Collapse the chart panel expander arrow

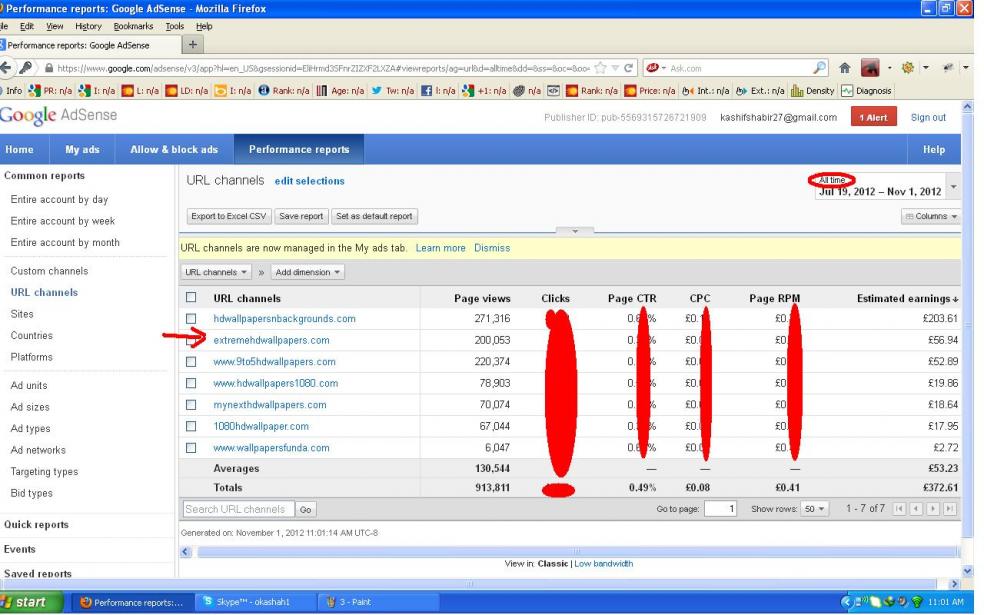point(575,232)
